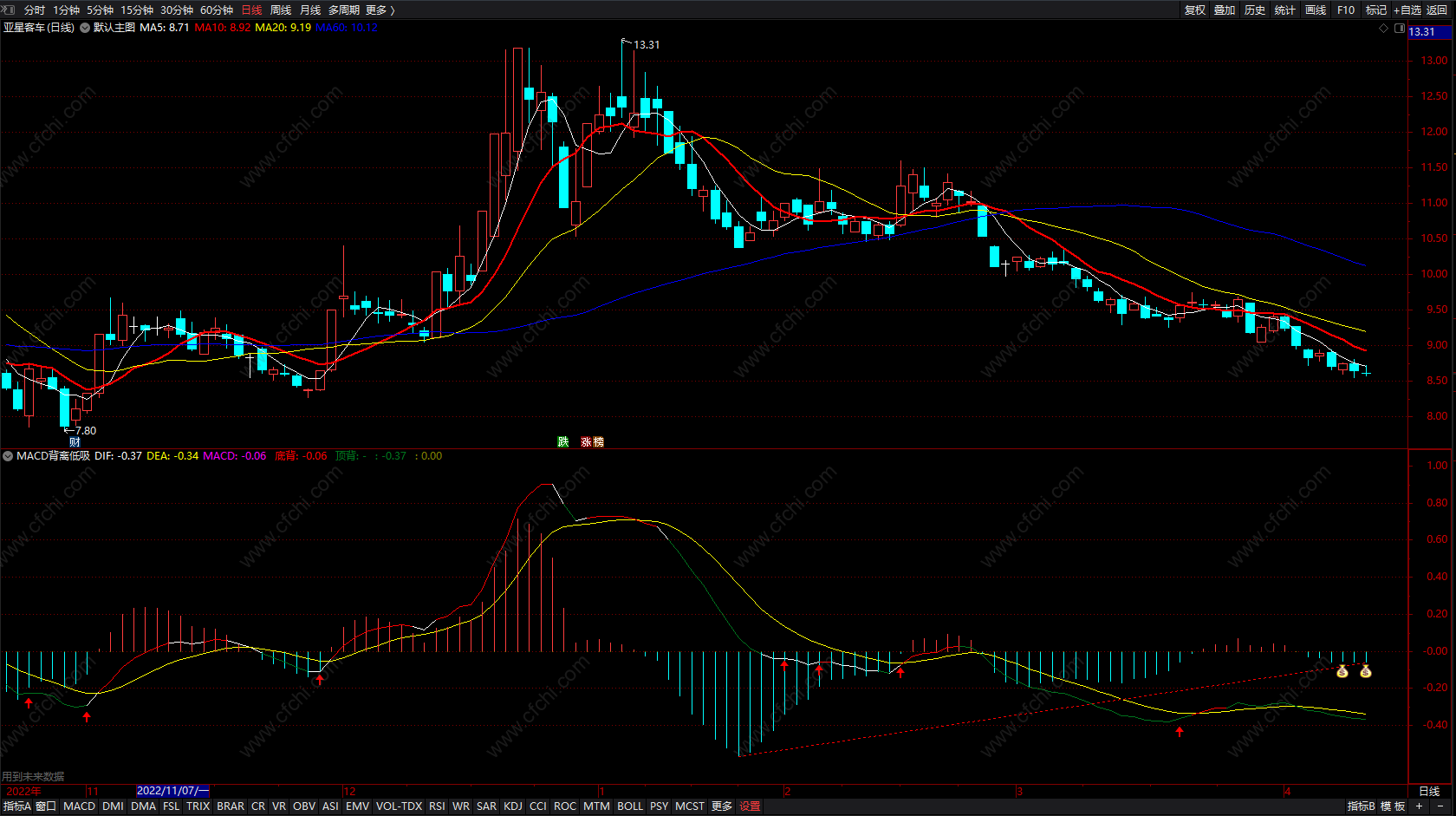Select the 日线 daily period tab
Viewport: 1456px width, 816px height.
coord(251,10)
